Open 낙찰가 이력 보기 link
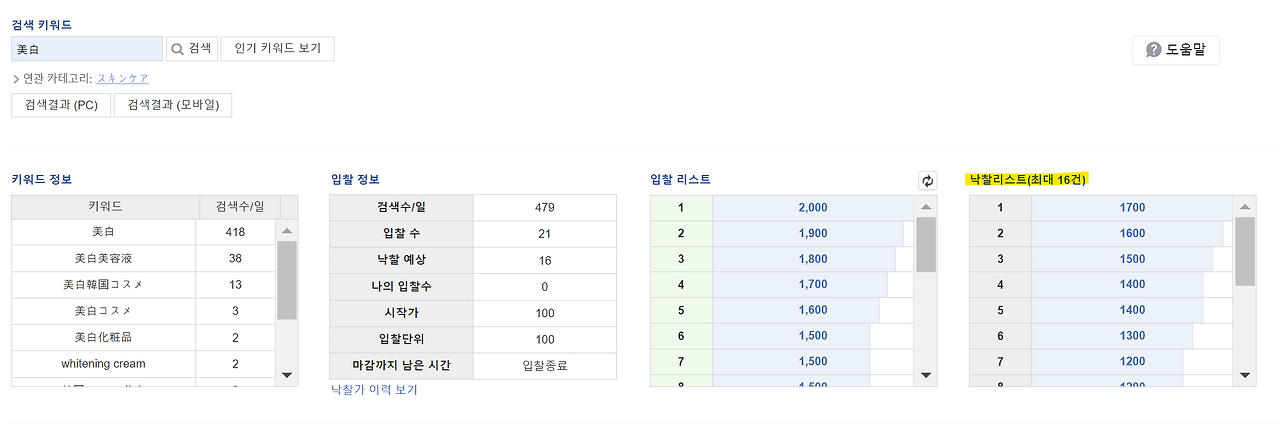1280x423 pixels. pos(374,390)
